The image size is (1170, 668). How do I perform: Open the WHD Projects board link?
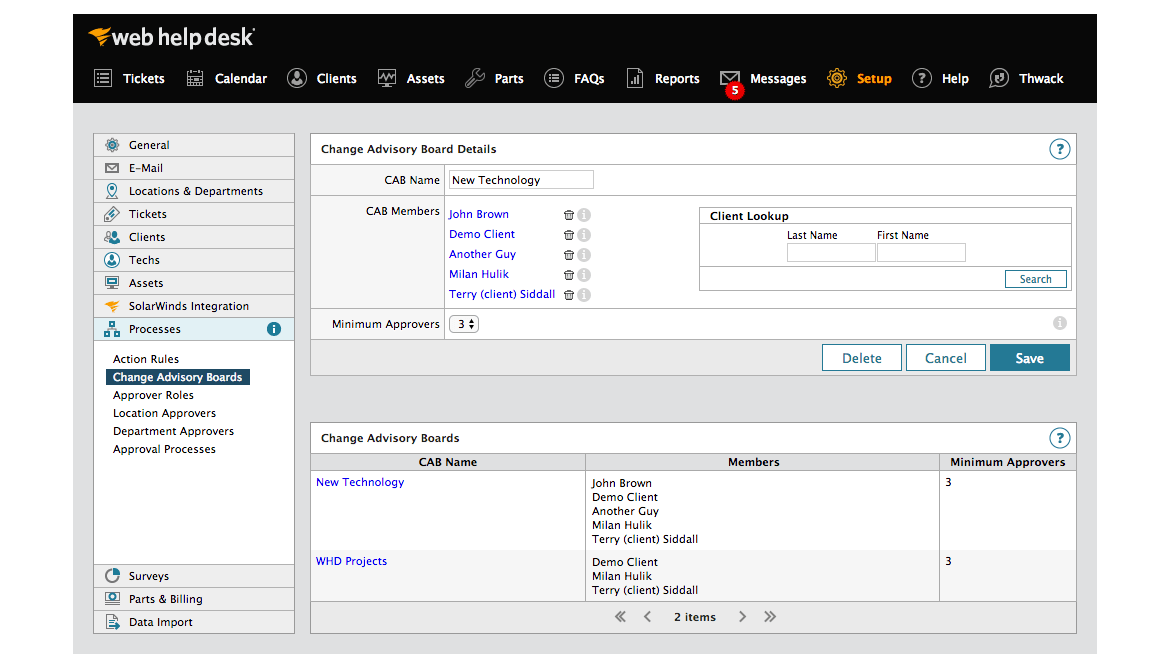(x=351, y=561)
